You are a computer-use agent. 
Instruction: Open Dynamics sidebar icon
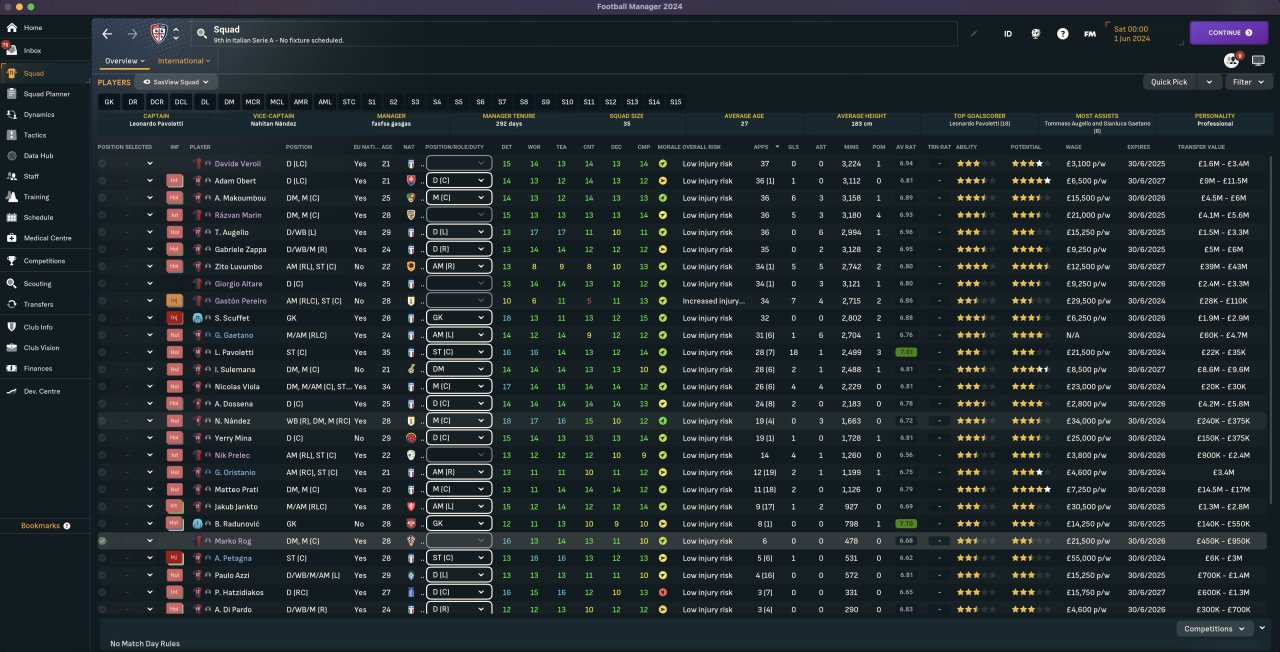[11, 114]
